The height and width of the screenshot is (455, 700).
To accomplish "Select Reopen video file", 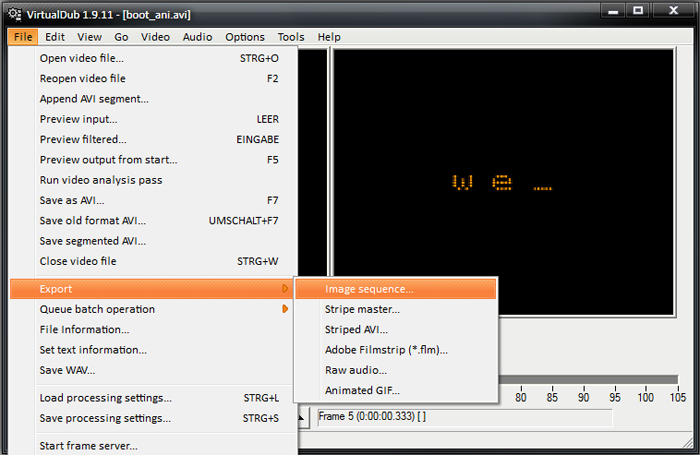I will click(x=153, y=79).
